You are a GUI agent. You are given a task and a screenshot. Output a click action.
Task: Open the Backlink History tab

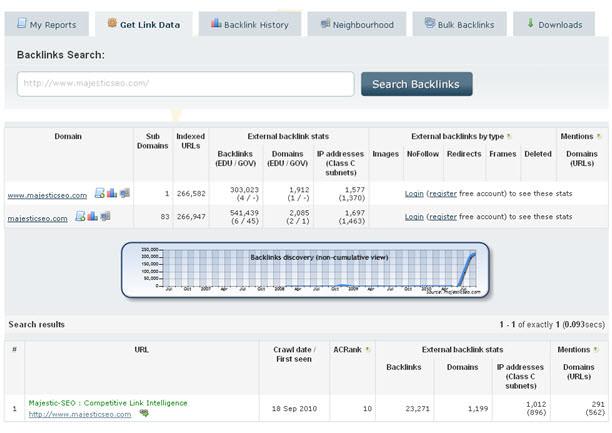click(x=250, y=24)
